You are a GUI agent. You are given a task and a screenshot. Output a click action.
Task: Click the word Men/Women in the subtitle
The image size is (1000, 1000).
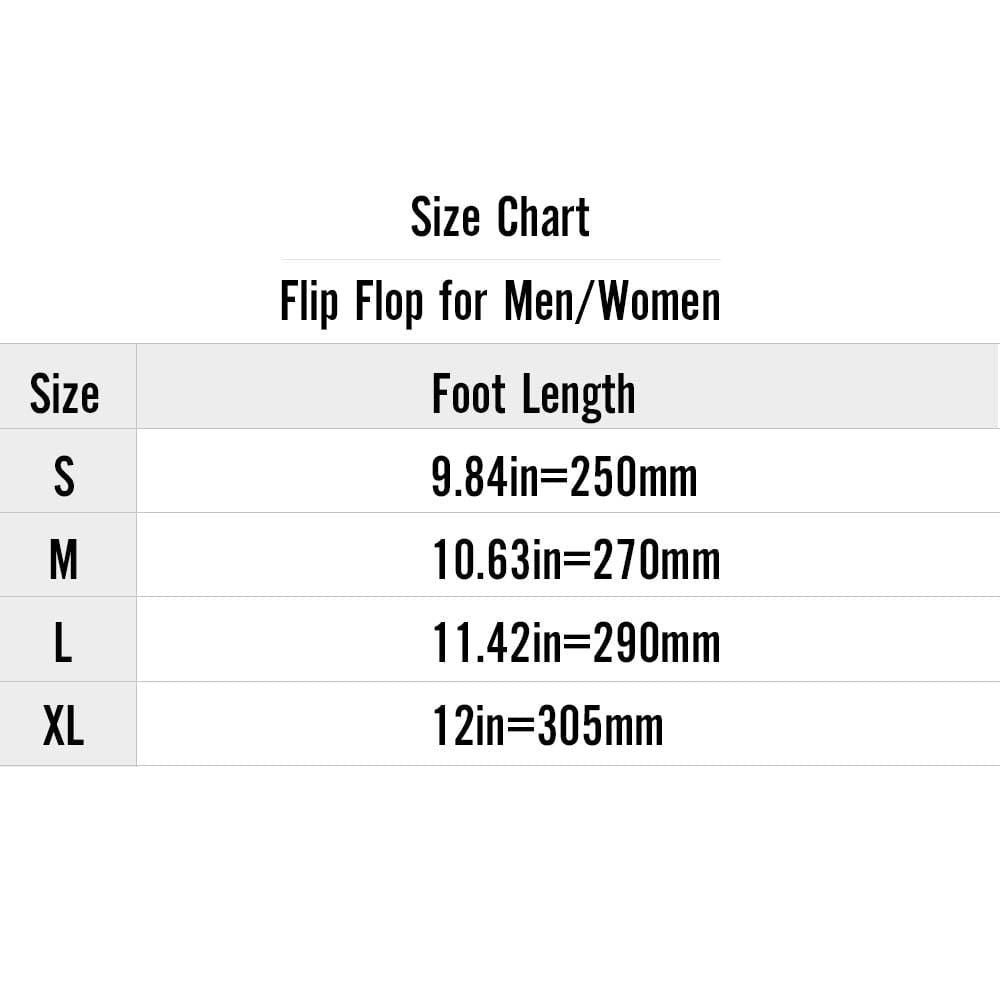(612, 302)
